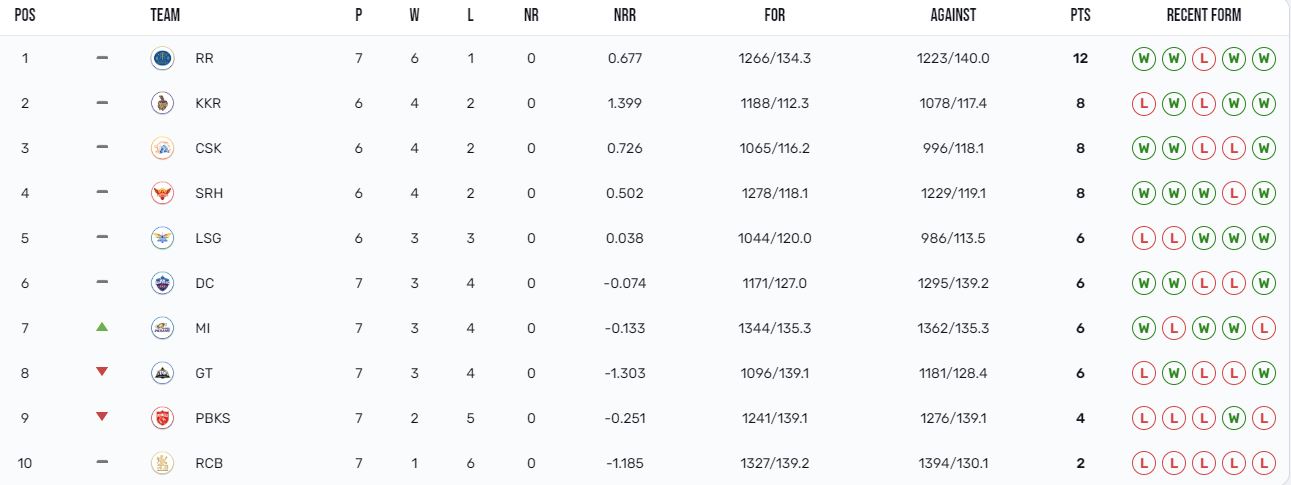Image resolution: width=1291 pixels, height=485 pixels.
Task: Click MI's green up position arrow
Action: (x=102, y=327)
